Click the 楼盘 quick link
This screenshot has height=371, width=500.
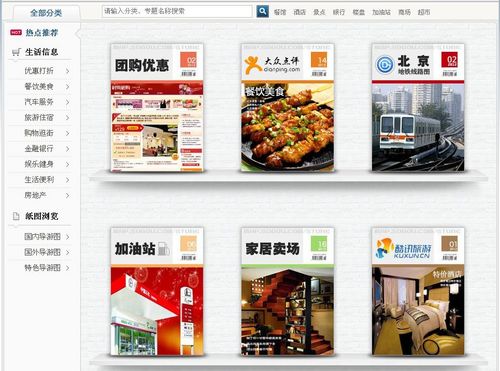pos(358,12)
